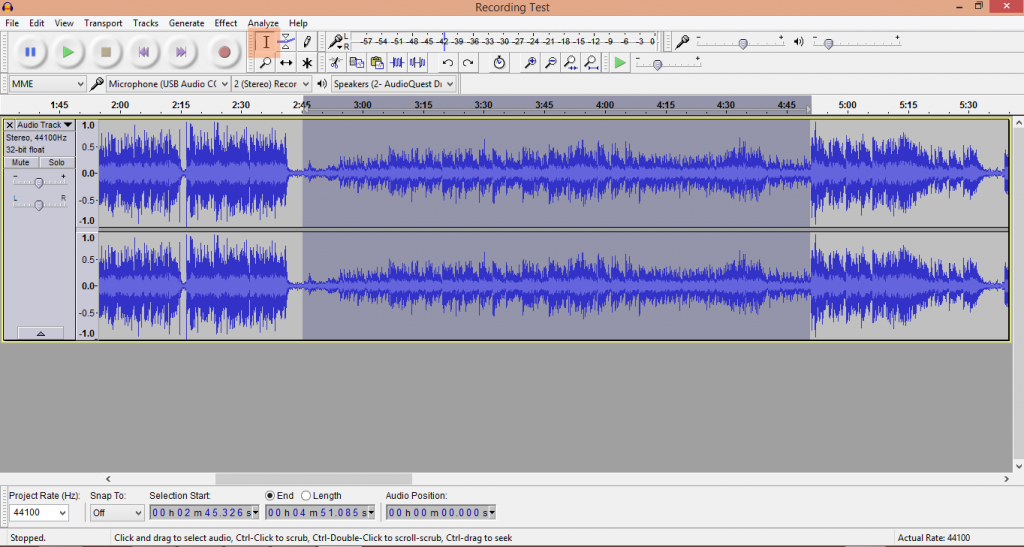Select the End radio button

[x=270, y=496]
